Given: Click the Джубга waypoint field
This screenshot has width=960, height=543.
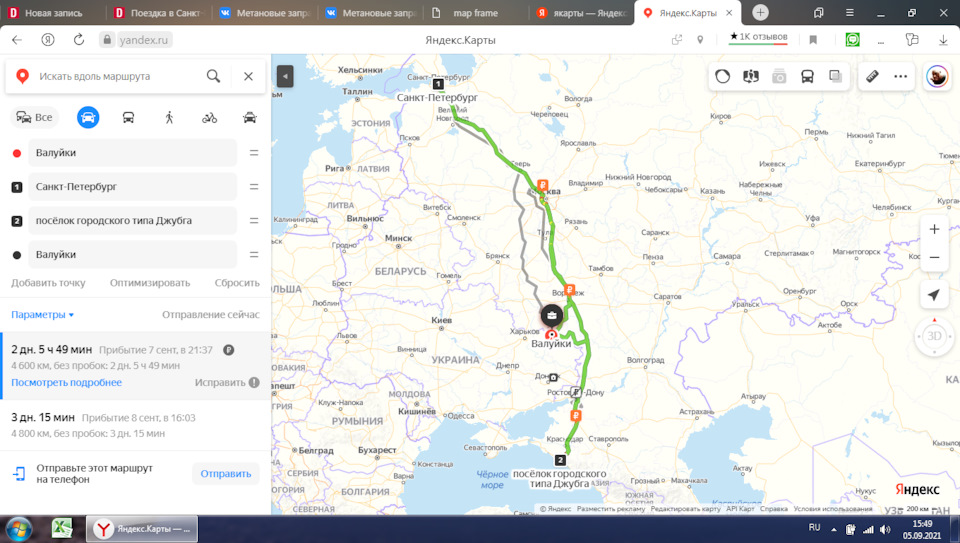Looking at the screenshot, I should point(132,220).
